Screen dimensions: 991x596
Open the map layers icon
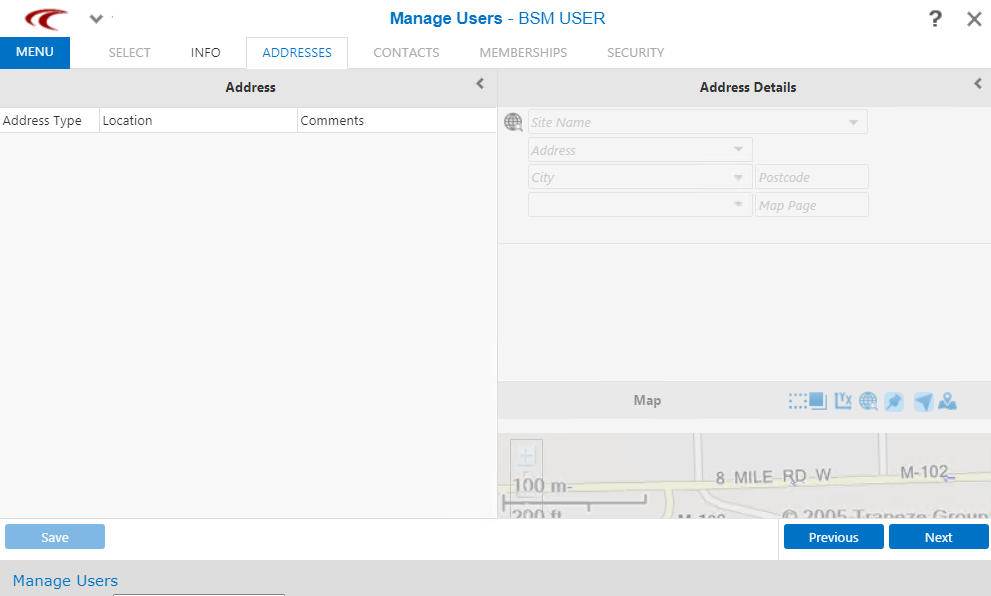pyautogui.click(x=817, y=400)
